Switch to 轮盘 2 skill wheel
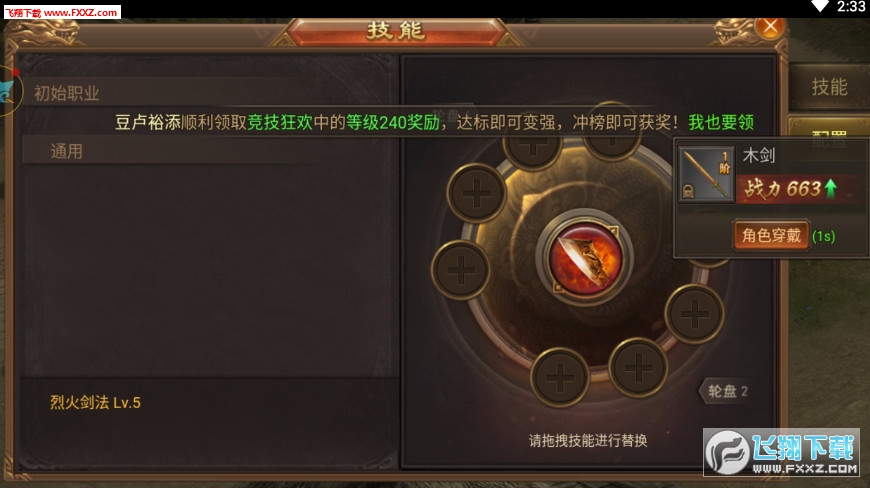The width and height of the screenshot is (870, 488). pos(727,391)
